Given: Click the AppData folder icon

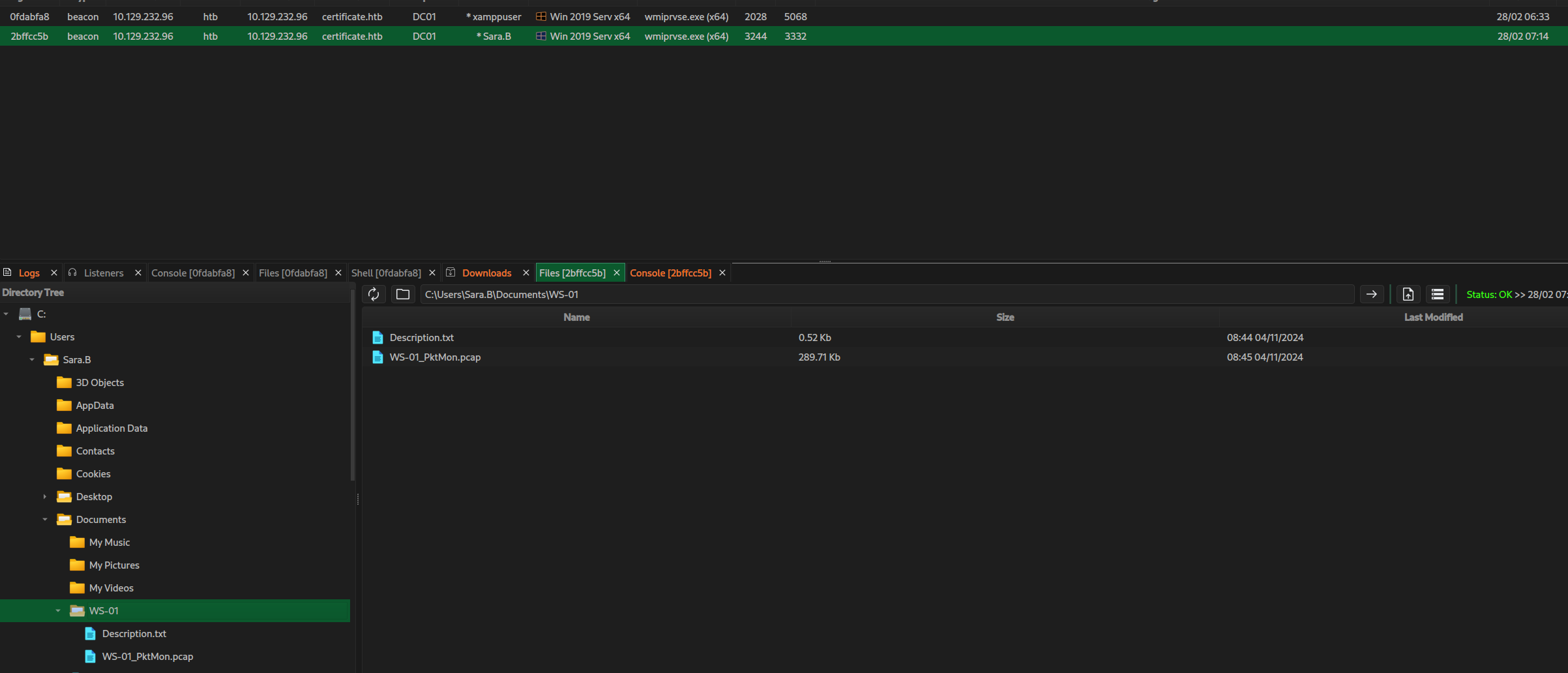Looking at the screenshot, I should tap(64, 405).
